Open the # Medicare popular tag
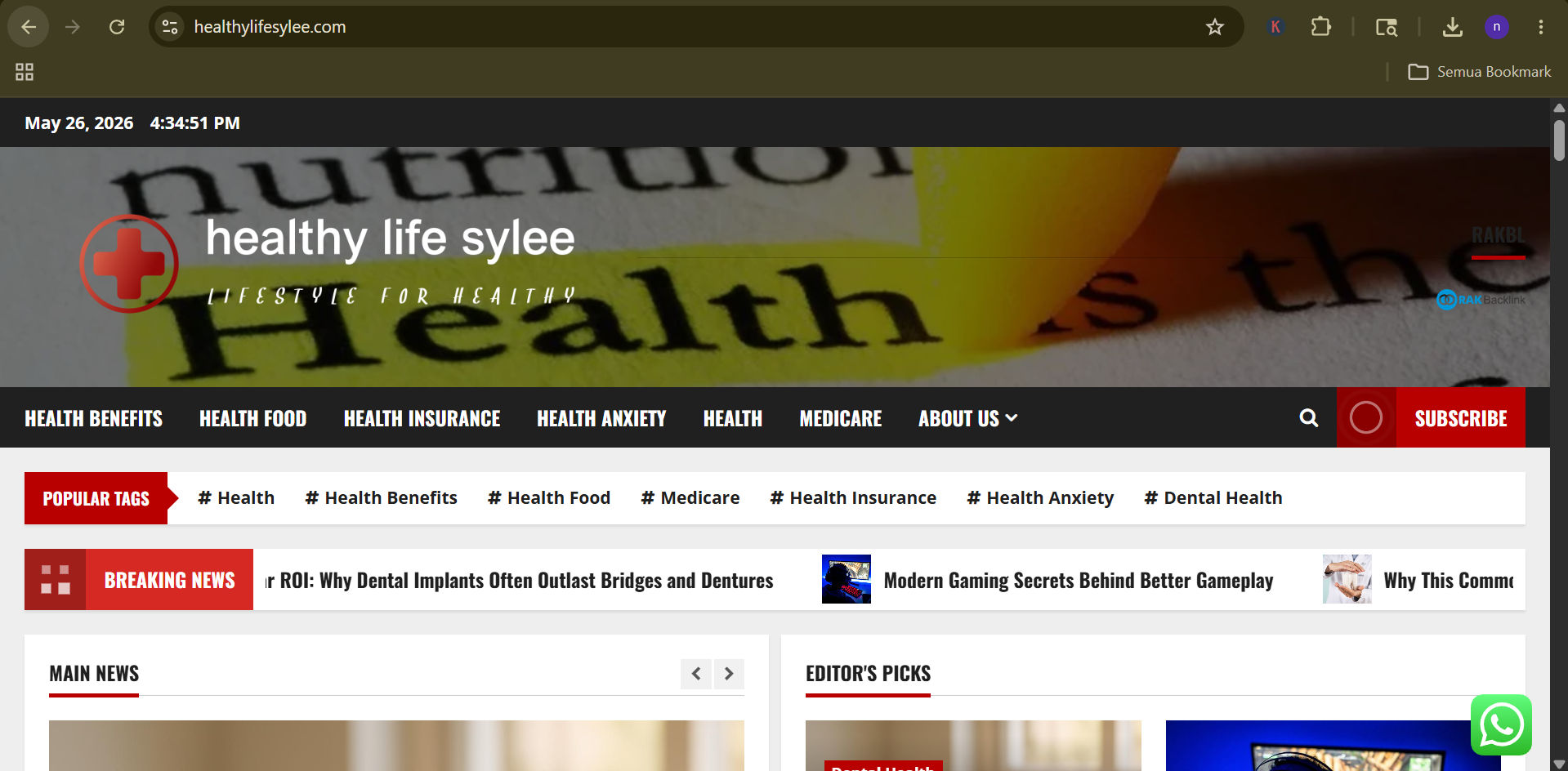The width and height of the screenshot is (1568, 771). point(690,497)
